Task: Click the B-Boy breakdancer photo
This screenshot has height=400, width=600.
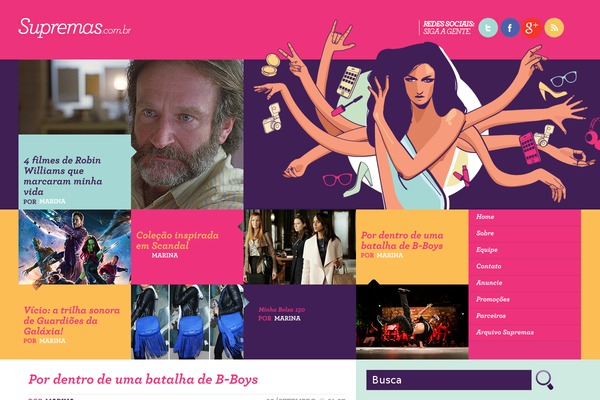Action: [412, 322]
